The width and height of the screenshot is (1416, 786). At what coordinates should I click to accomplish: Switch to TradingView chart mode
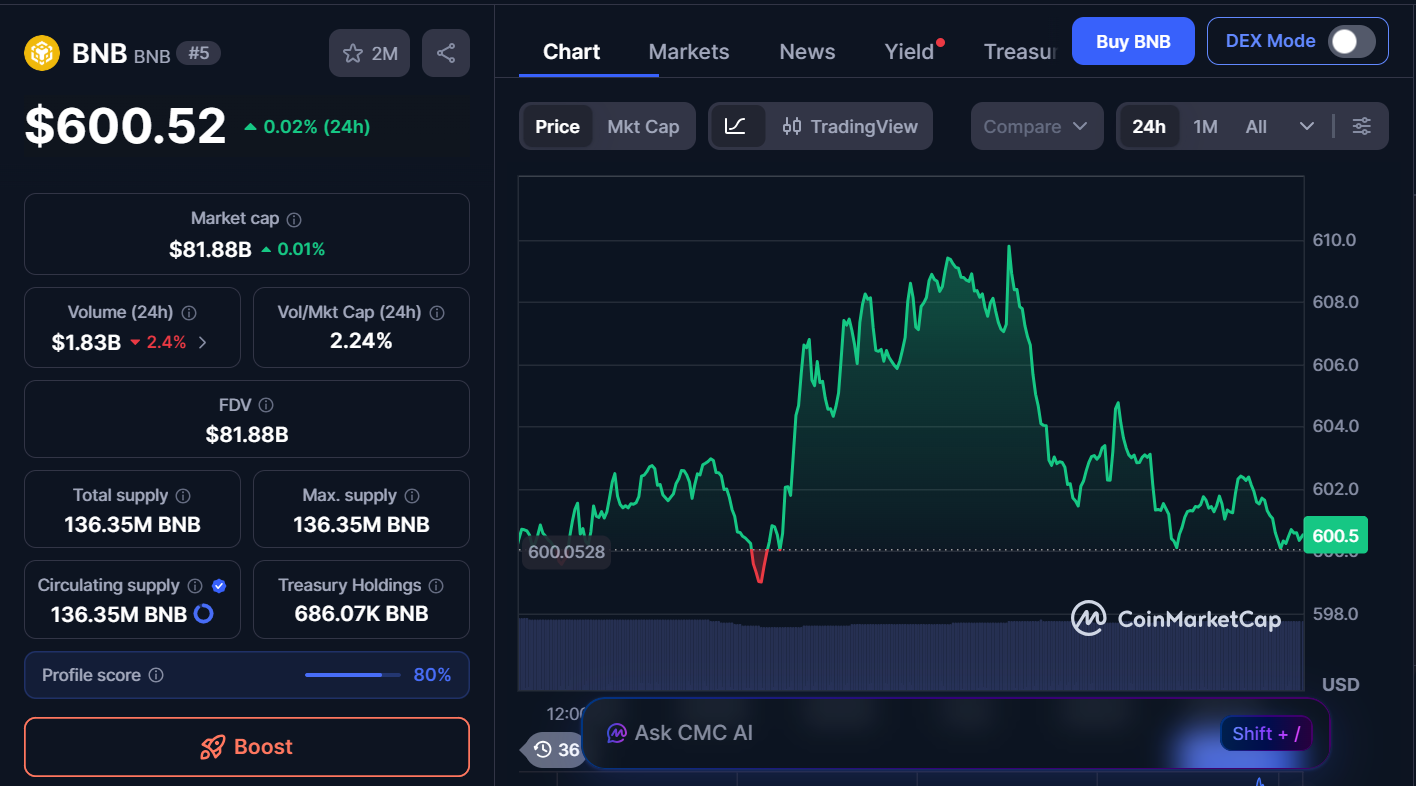pos(850,126)
